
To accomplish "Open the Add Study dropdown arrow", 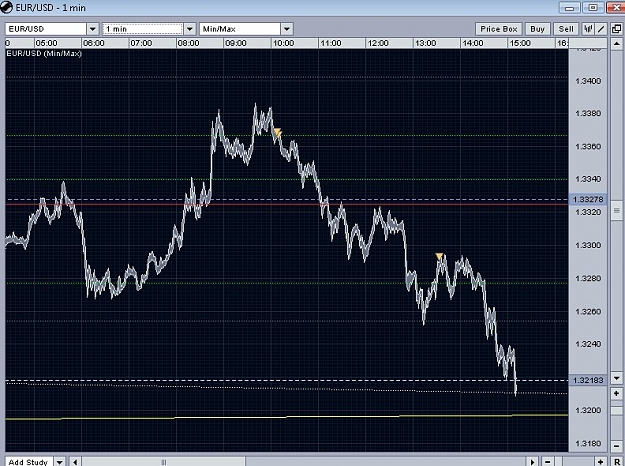I will (59, 462).
